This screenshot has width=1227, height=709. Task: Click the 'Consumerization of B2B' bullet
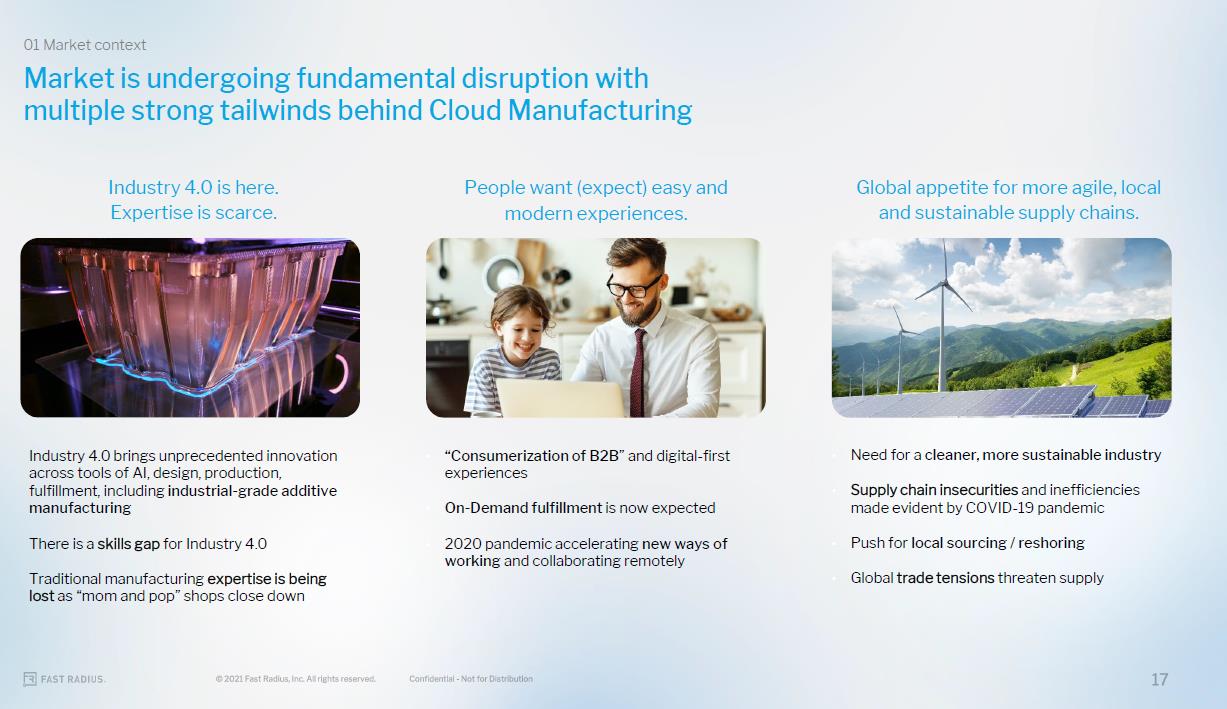[x=587, y=464]
